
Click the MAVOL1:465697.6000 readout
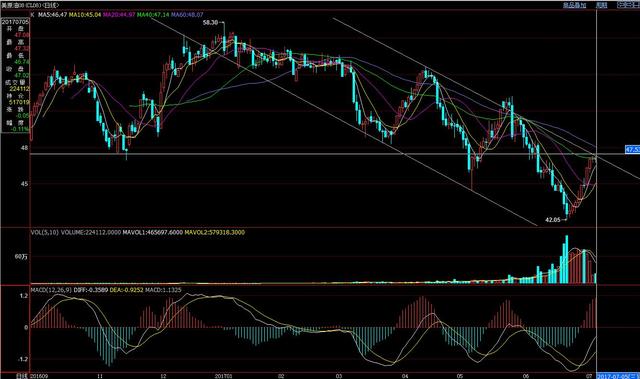[153, 232]
